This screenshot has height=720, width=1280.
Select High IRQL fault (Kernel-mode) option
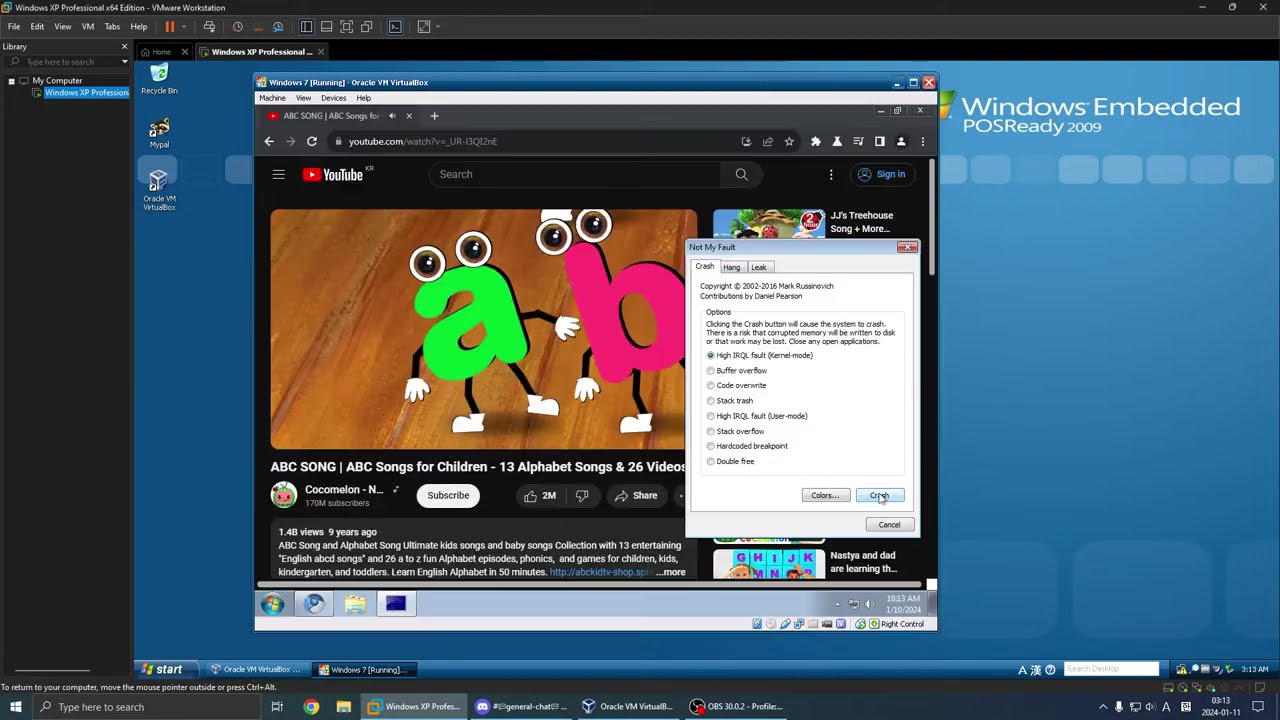(x=760, y=356)
